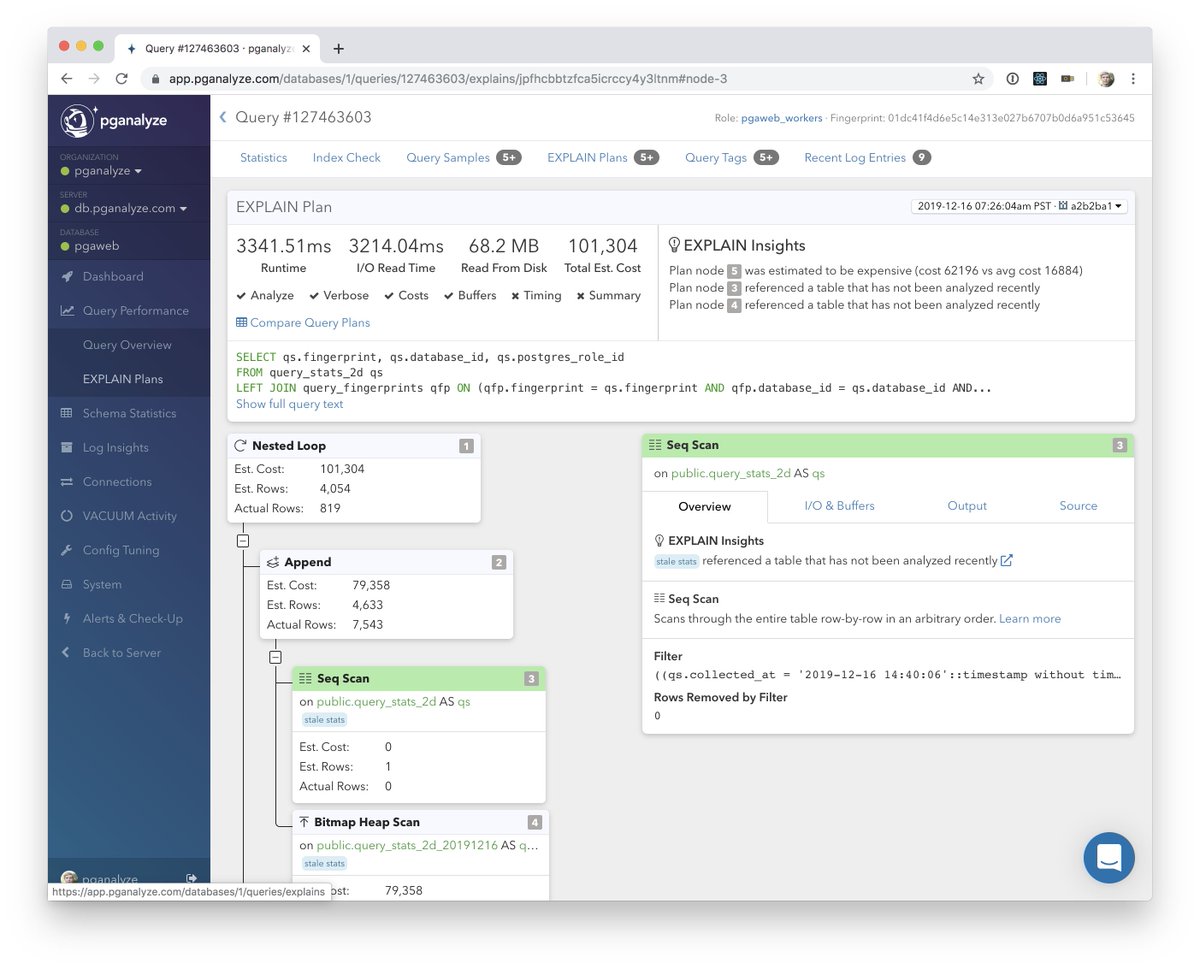Select the I/O & Buffers tab
Screen dimensions: 1200x969
point(839,506)
